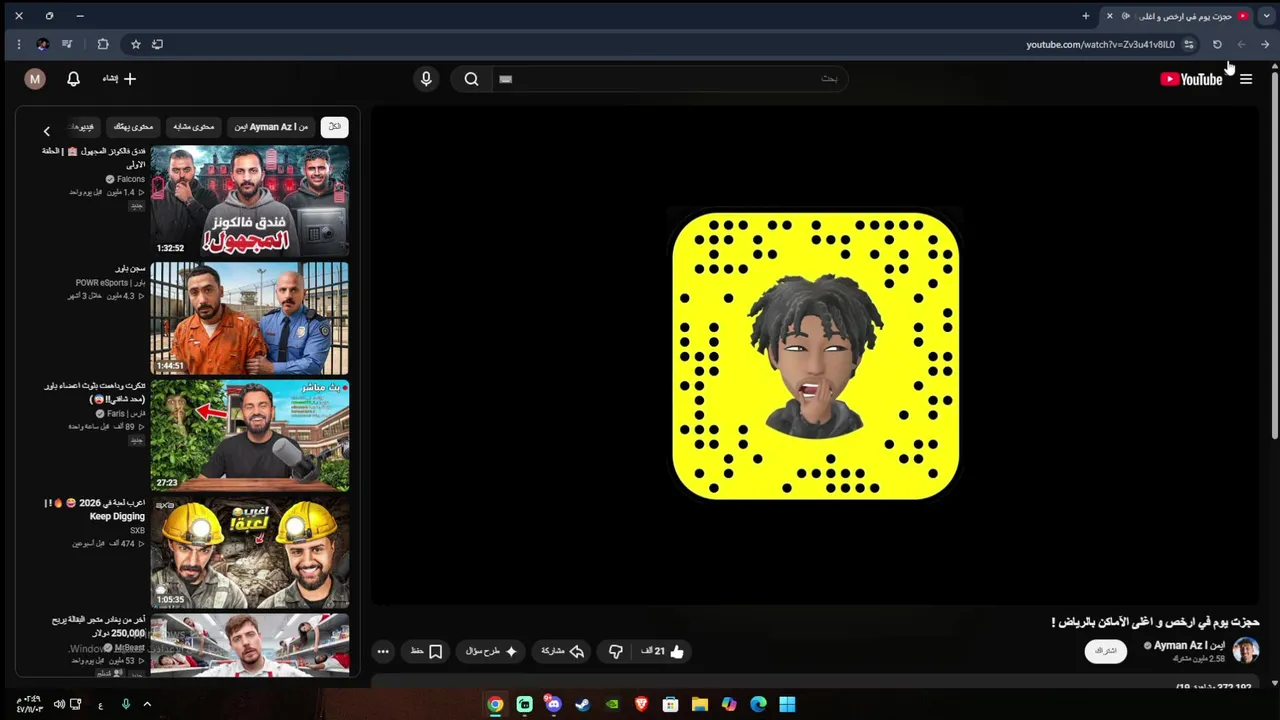This screenshot has width=1280, height=720.
Task: Open File Explorer from the taskbar
Action: 700,704
